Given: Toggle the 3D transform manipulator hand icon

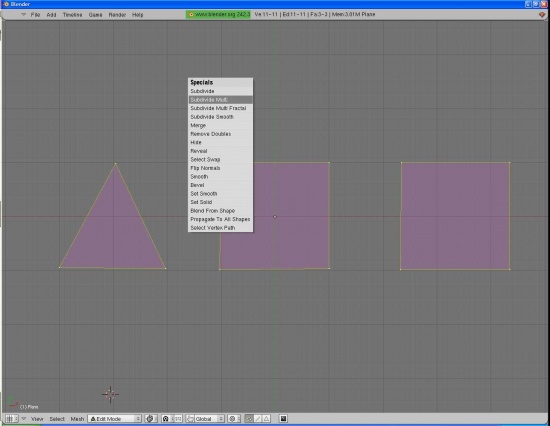Looking at the screenshot, I should coord(190,419).
